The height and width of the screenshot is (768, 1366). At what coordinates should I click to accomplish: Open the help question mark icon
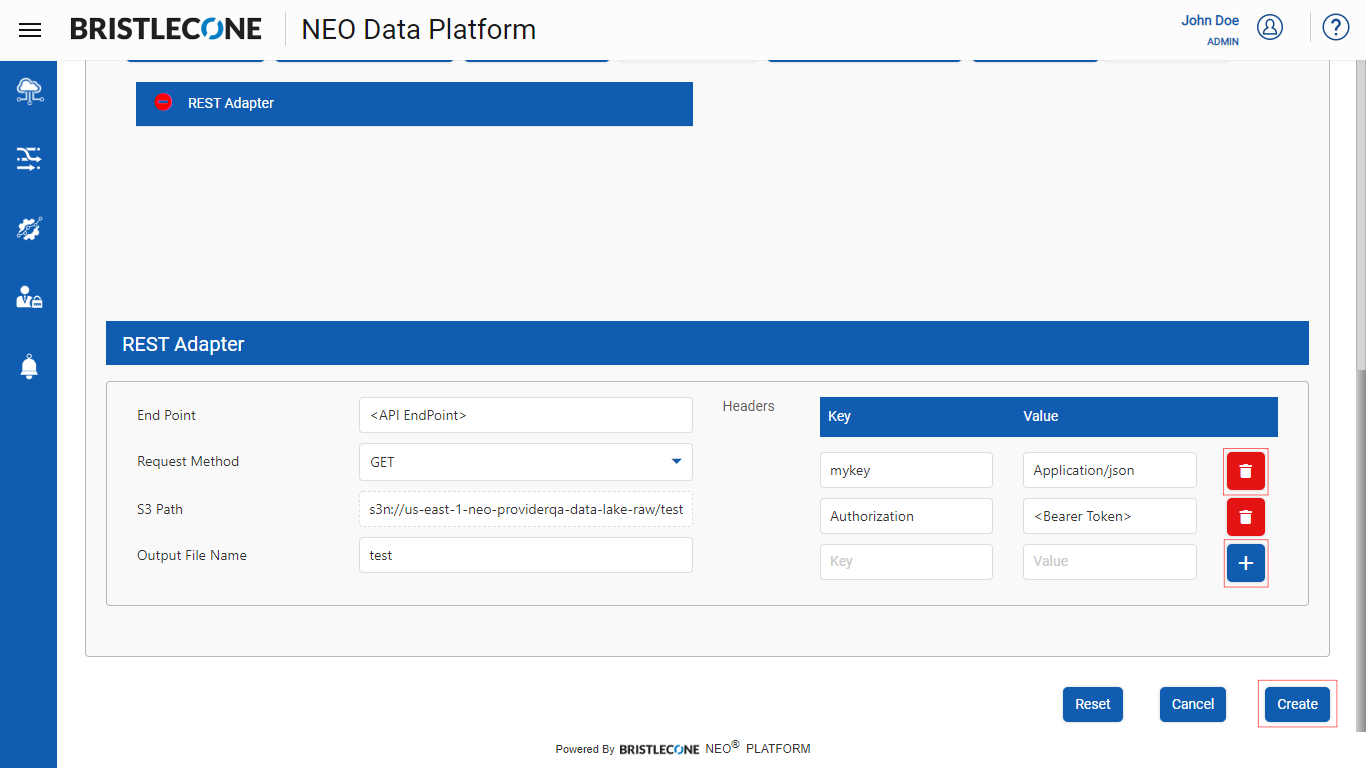coord(1336,27)
